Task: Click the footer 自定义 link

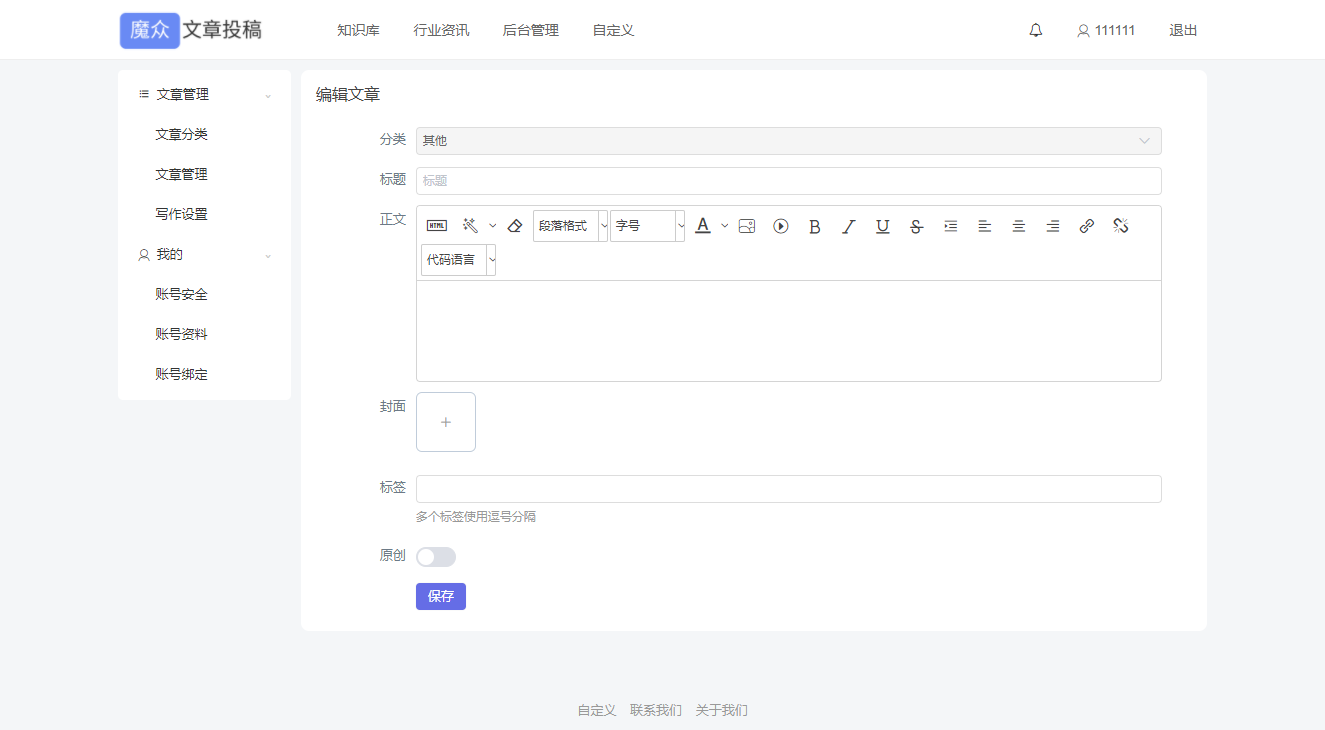Action: 597,711
